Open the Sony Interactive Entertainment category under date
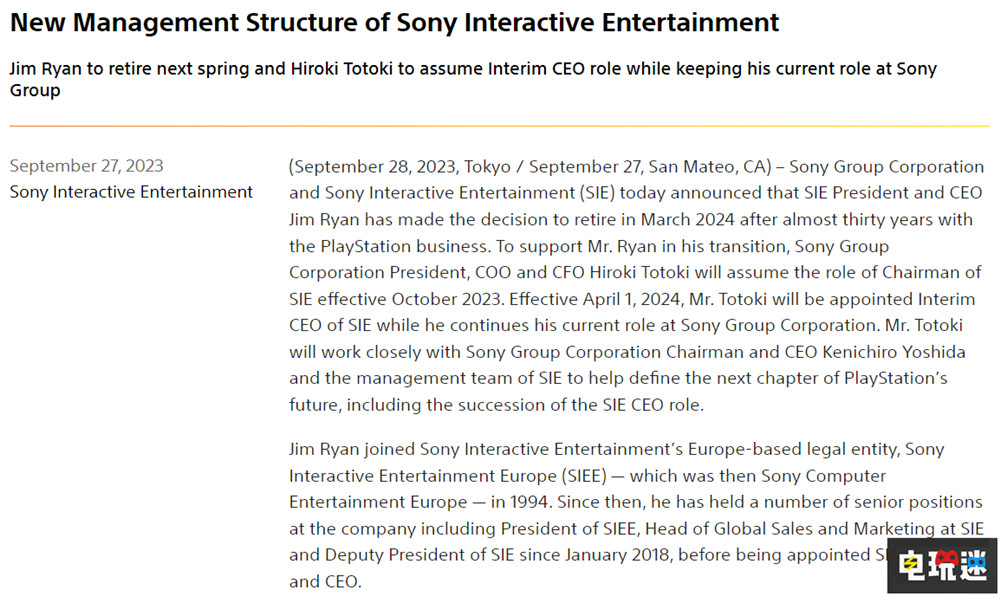The width and height of the screenshot is (1000, 596). (131, 192)
